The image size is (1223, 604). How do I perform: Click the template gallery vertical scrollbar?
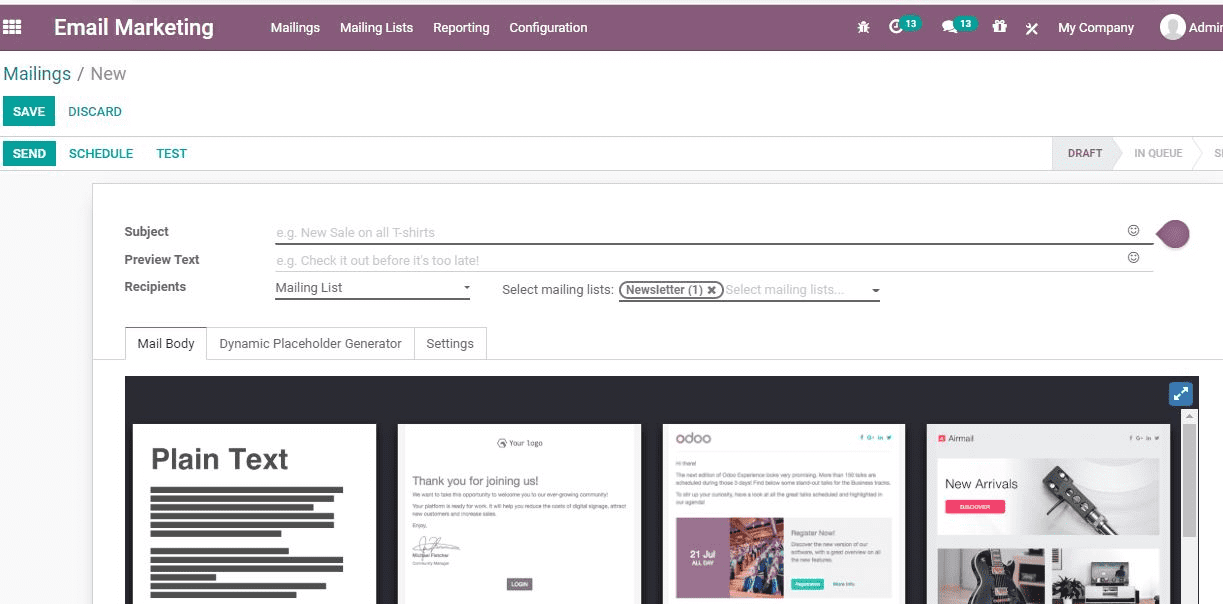coord(1189,480)
